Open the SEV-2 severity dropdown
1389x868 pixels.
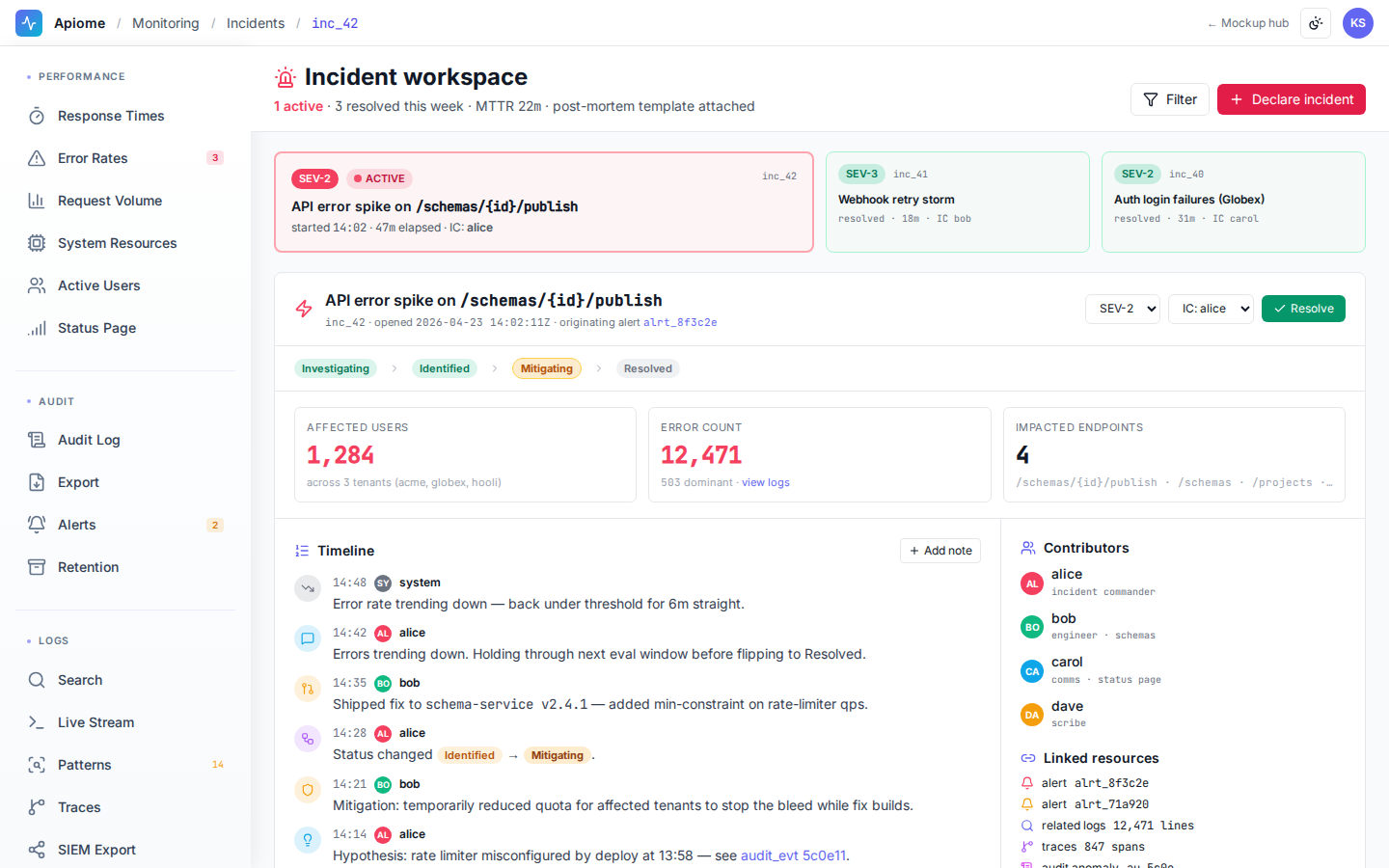1123,309
